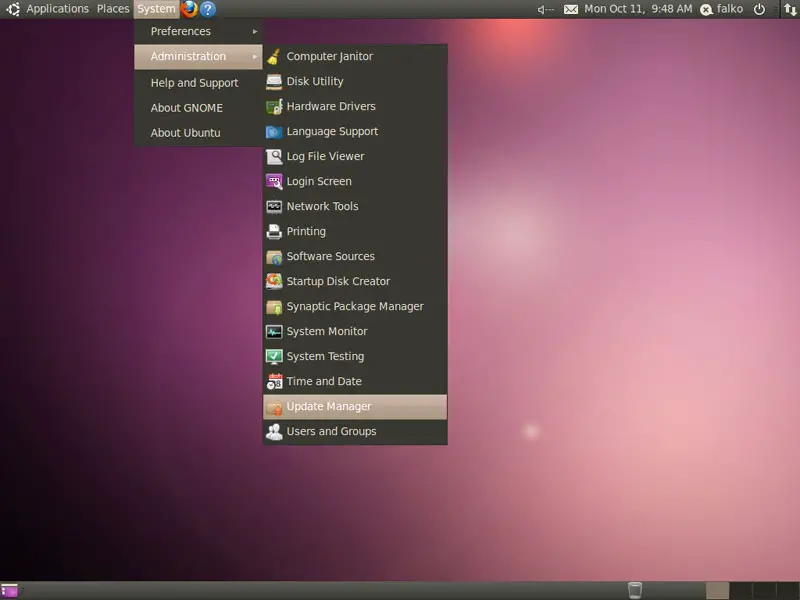Click the Users and Groups people icon
Image resolution: width=800 pixels, height=600 pixels.
coord(274,432)
